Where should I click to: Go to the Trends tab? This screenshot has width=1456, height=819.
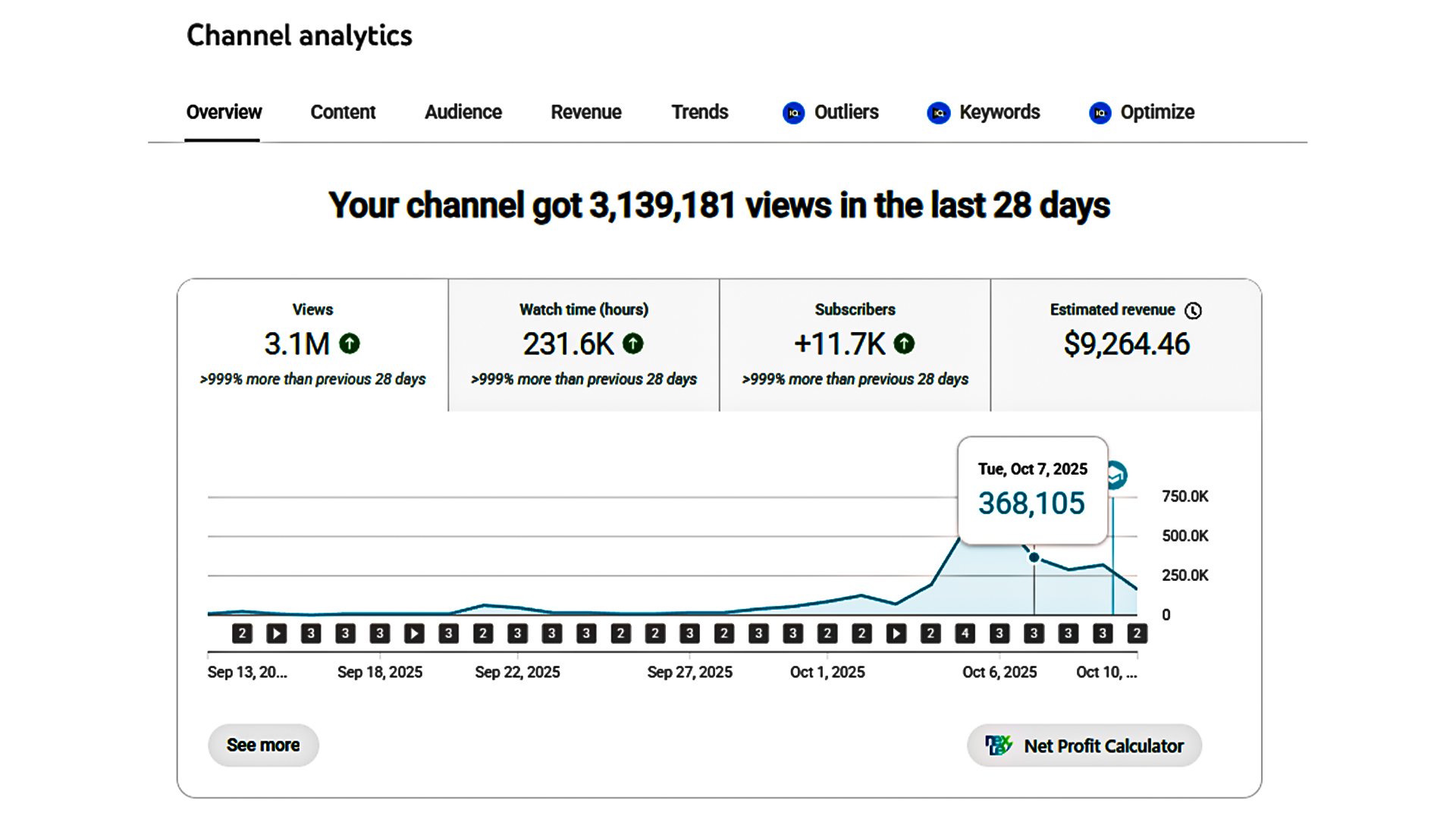point(699,112)
